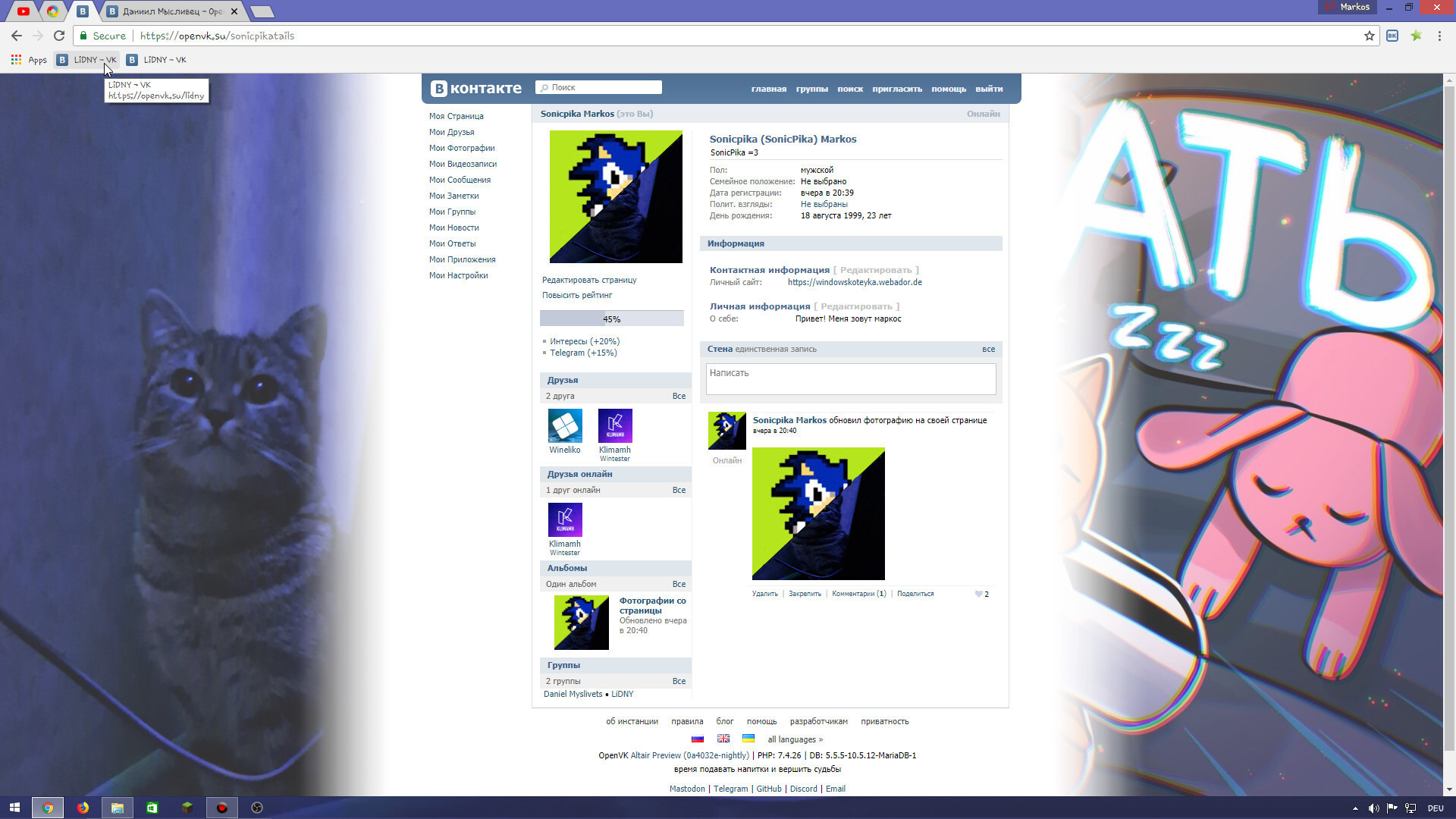Click the heart like icon under post
Screen dimensions: 1456x819
[x=978, y=594]
